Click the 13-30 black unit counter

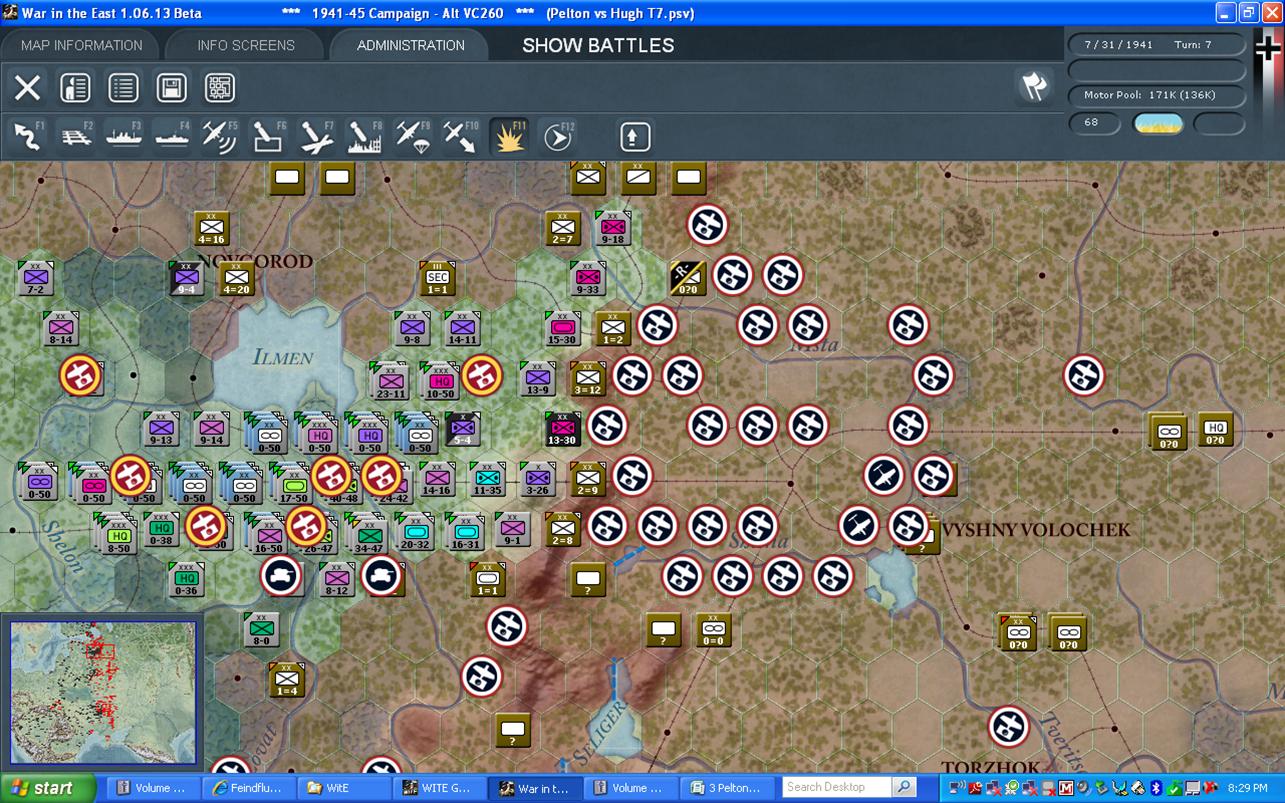[563, 430]
